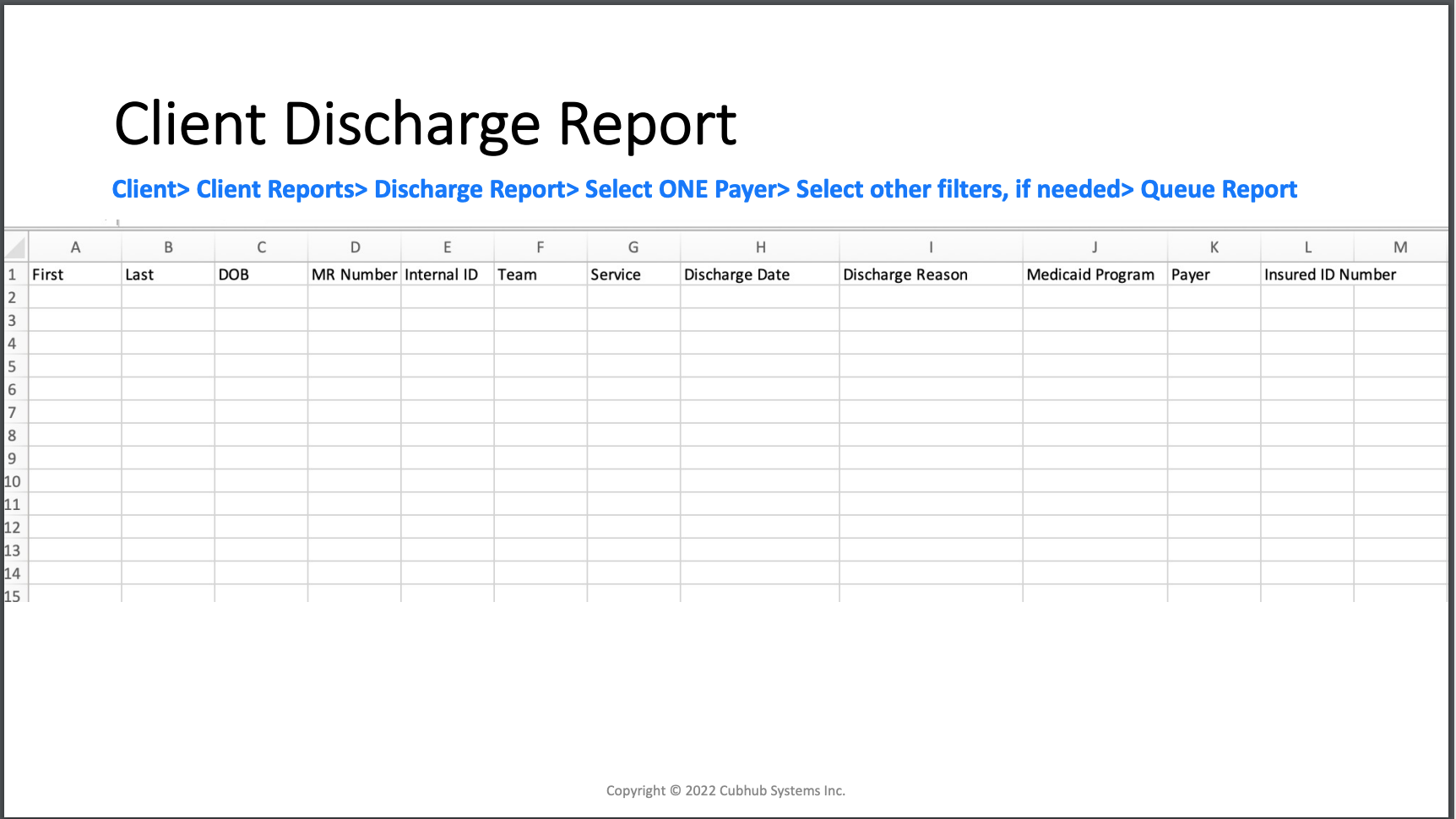Select row 9 number header

16,458
